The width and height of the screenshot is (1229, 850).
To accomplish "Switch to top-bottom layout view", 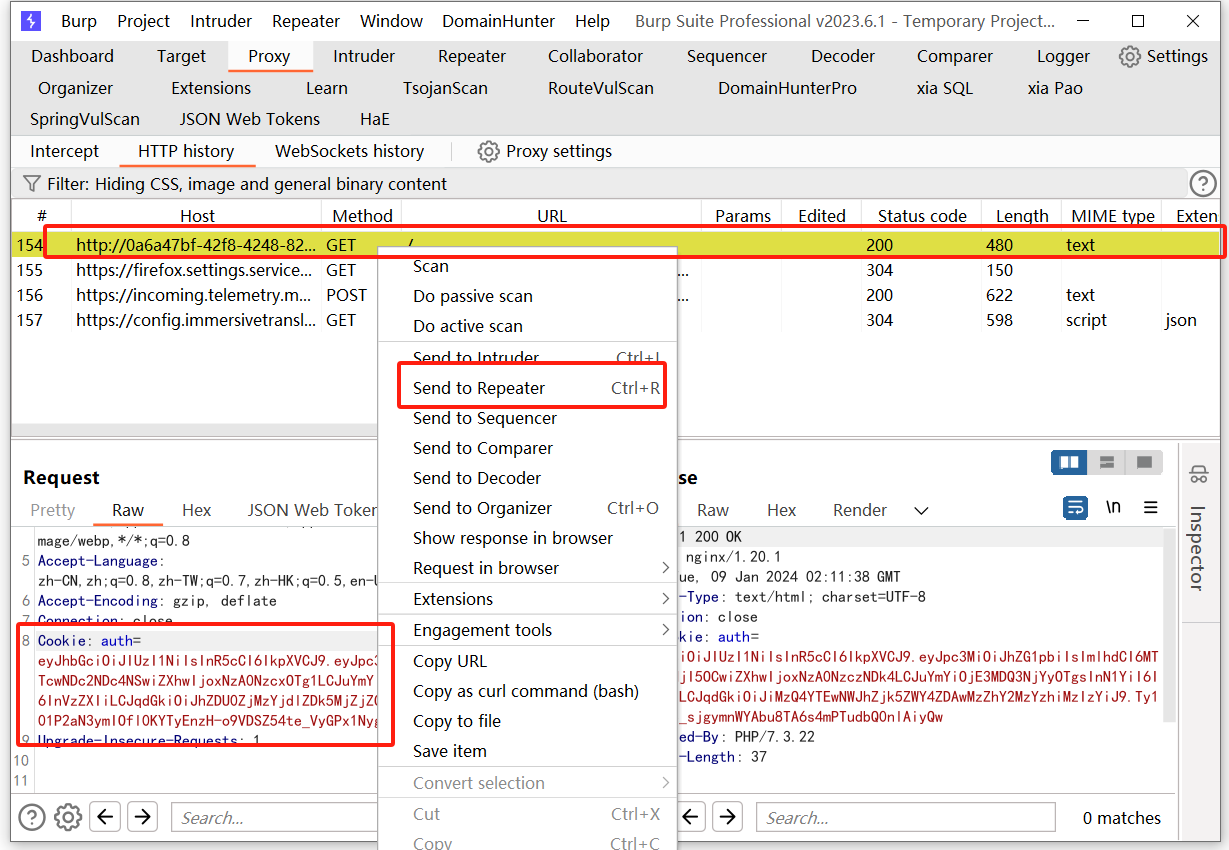I will click(1107, 462).
